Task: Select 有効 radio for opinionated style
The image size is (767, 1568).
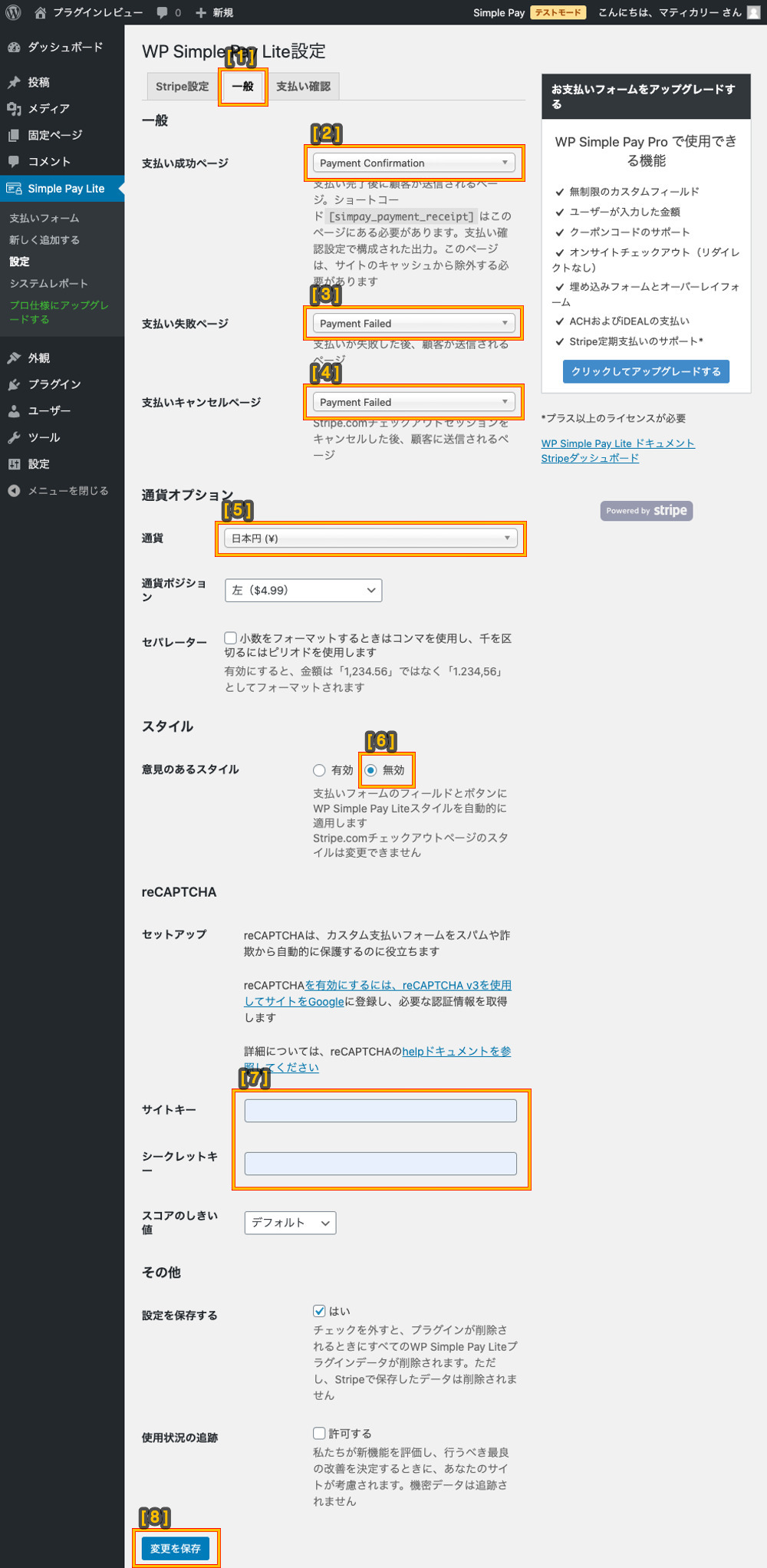Action: coord(319,770)
